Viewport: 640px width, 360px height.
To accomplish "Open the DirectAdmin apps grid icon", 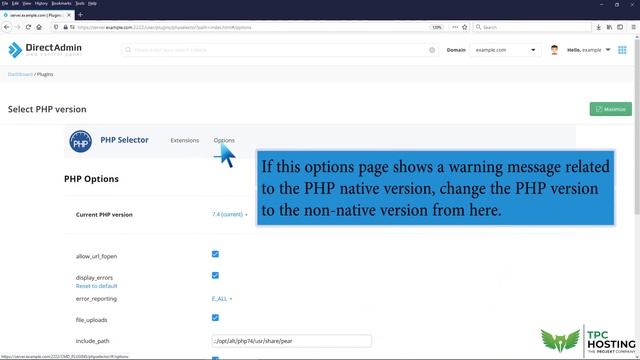I will pyautogui.click(x=622, y=50).
